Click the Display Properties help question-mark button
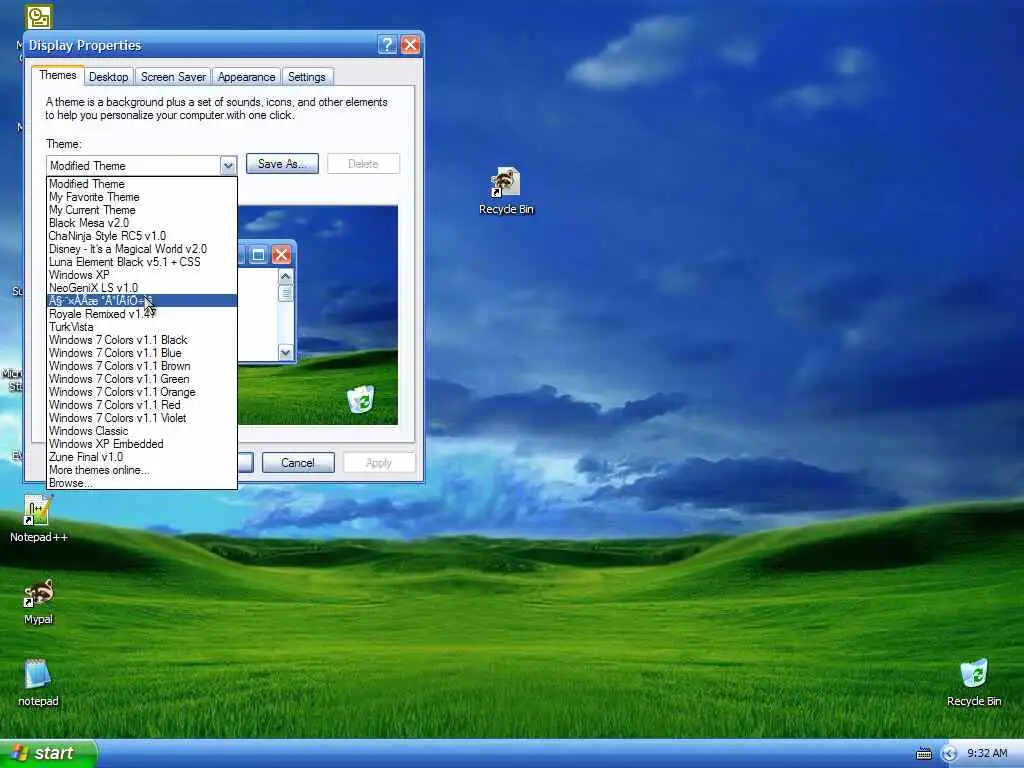The width and height of the screenshot is (1024, 768). tap(387, 44)
